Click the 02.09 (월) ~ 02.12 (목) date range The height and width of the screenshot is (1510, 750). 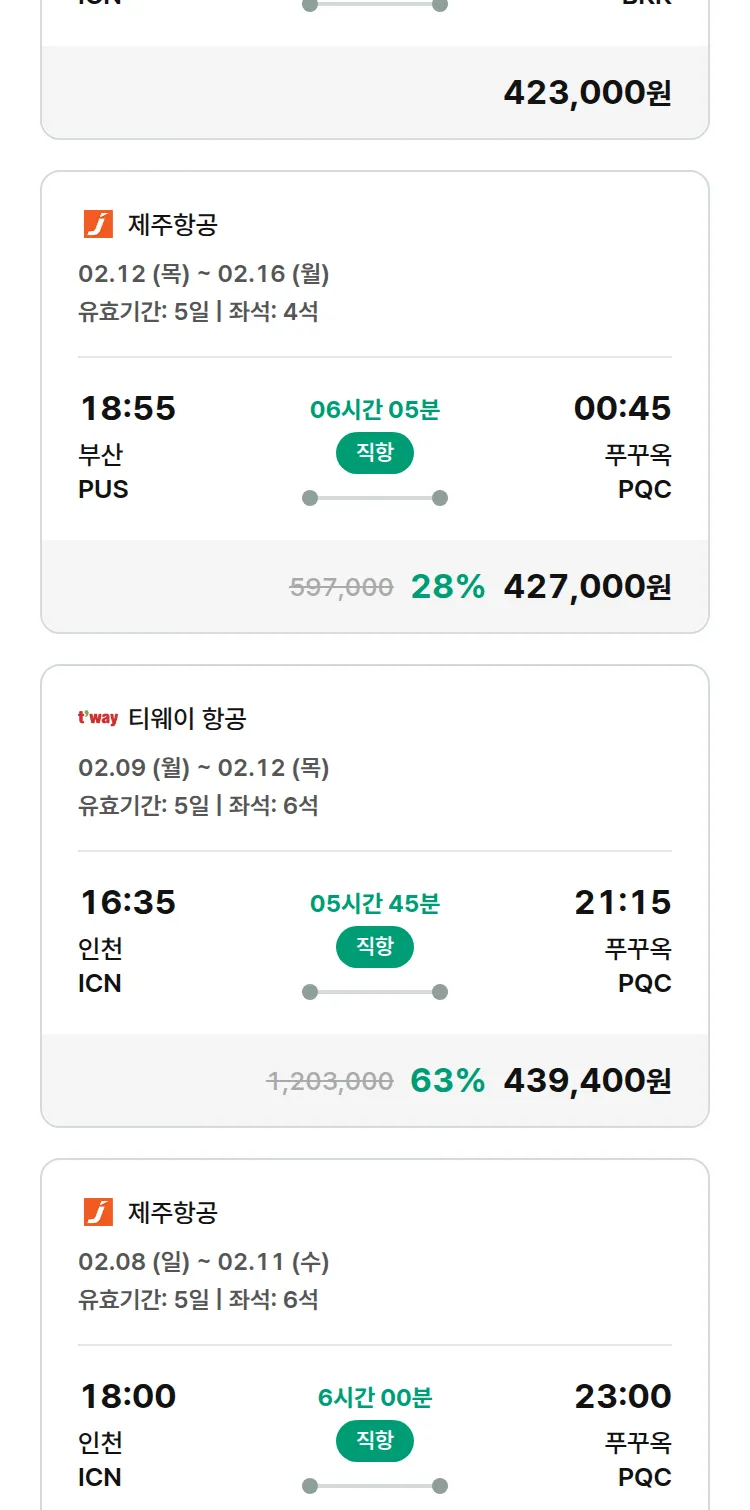(204, 767)
